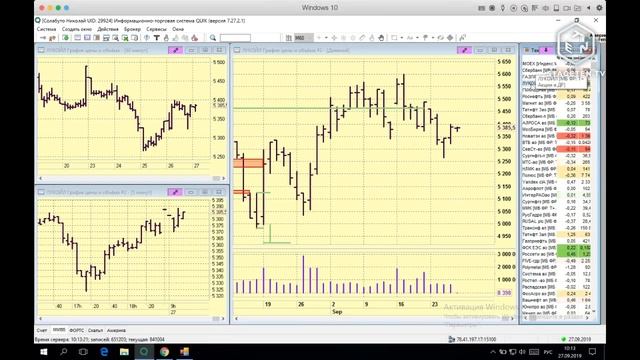640x360 pixels.
Task: Expand the Aa text tool dropdown arrow
Action: 417,38
